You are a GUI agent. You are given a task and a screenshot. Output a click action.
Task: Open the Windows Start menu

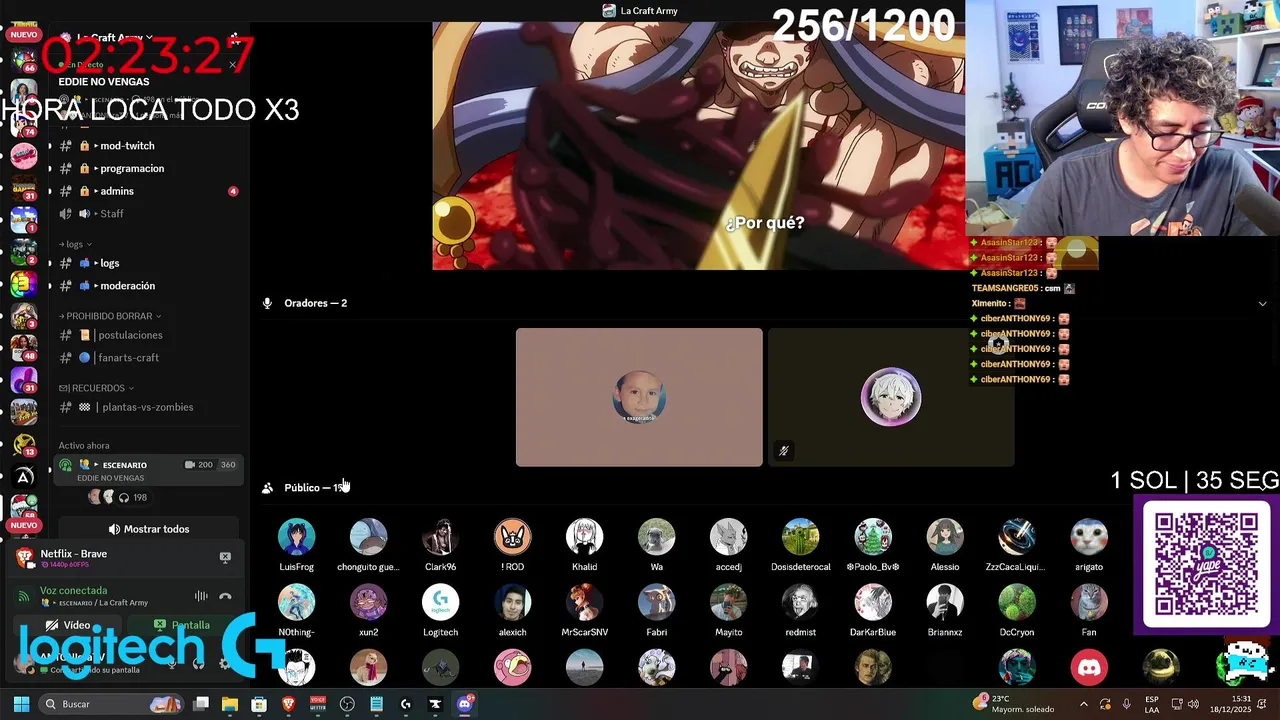pyautogui.click(x=21, y=704)
